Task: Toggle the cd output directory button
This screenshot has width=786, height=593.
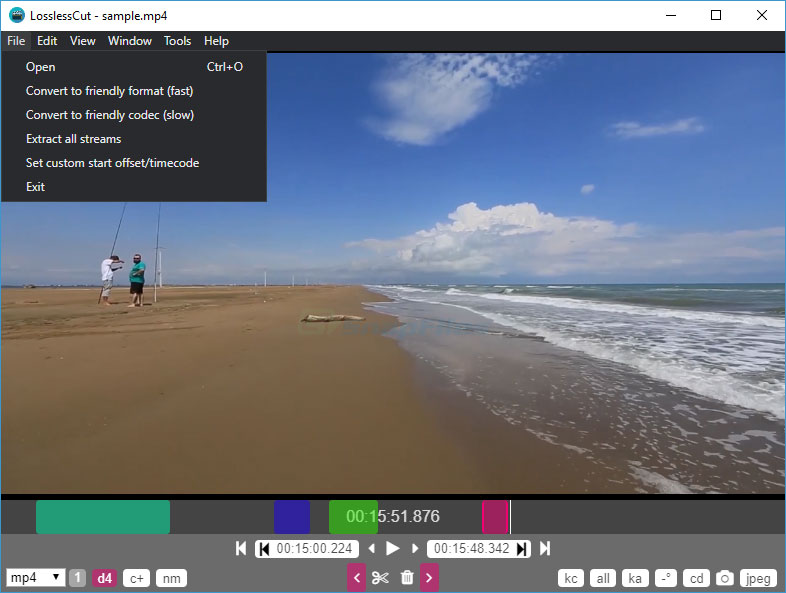Action: tap(697, 578)
